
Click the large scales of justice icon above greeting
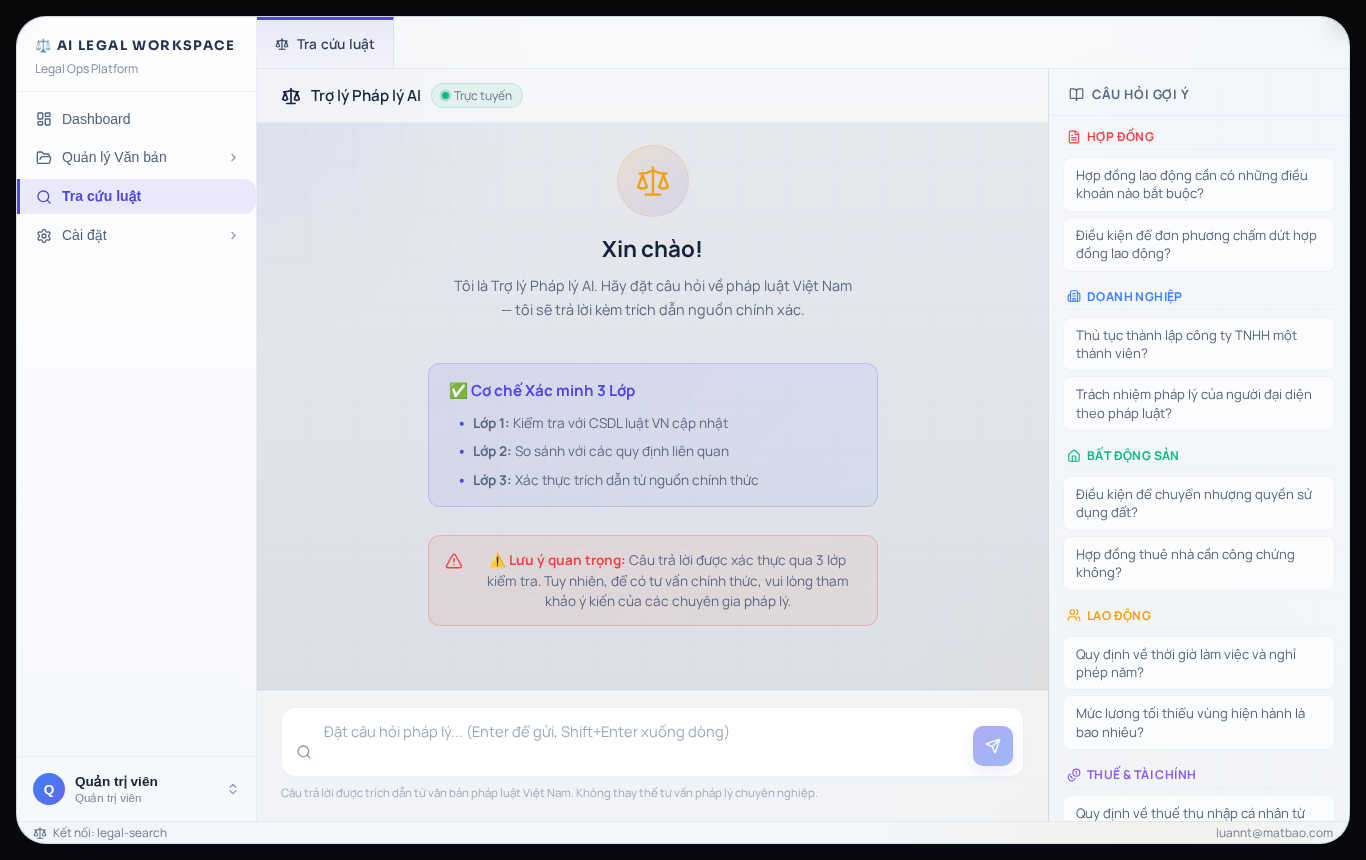(x=653, y=181)
